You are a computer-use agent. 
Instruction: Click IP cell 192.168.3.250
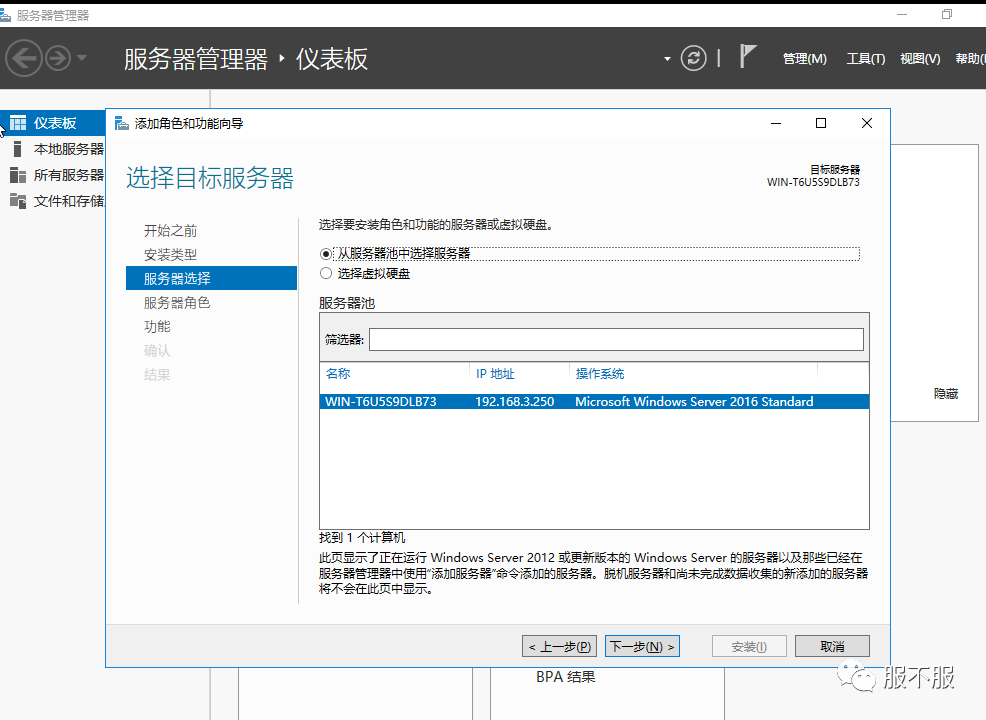click(514, 401)
